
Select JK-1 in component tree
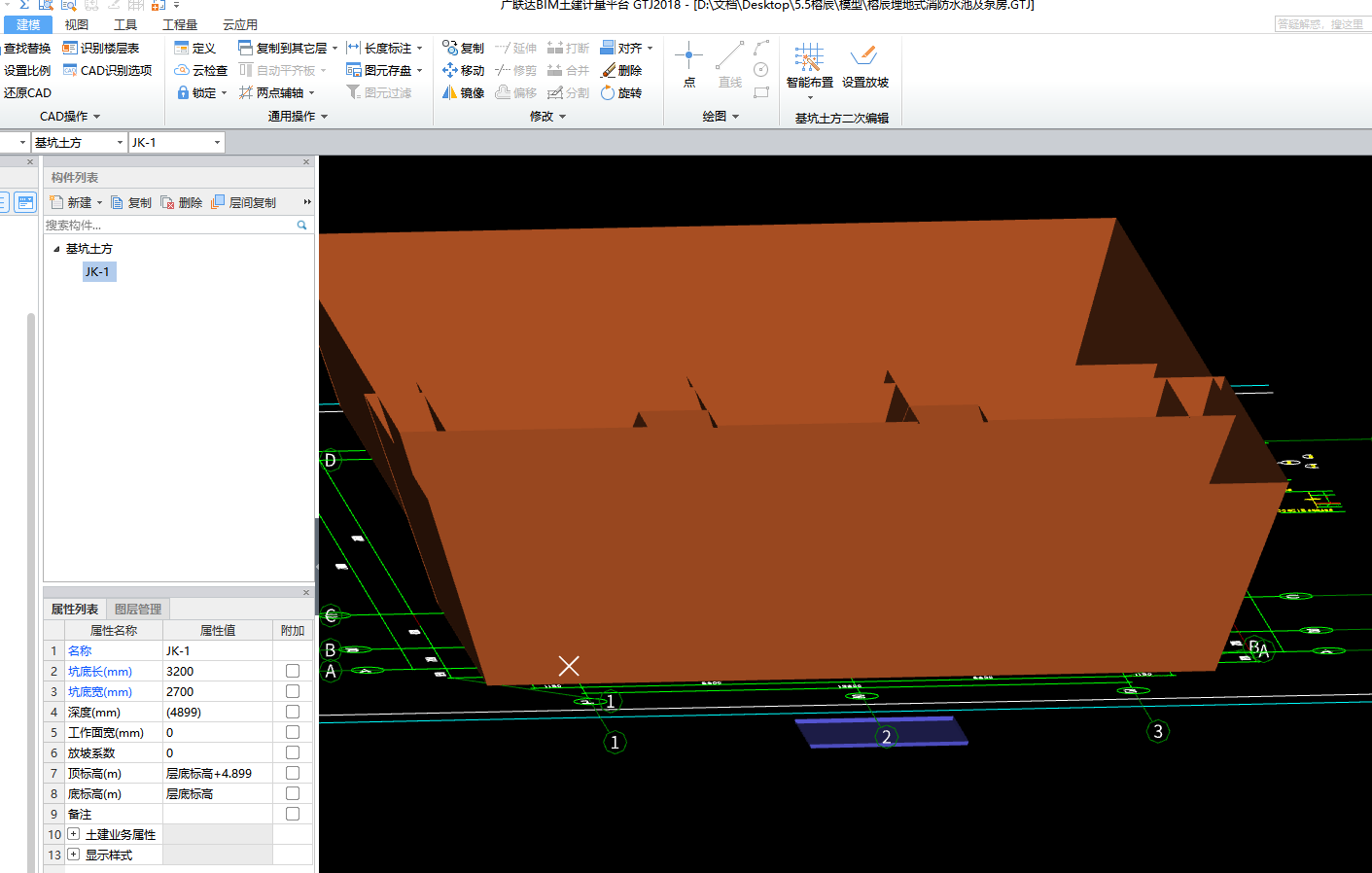[98, 271]
